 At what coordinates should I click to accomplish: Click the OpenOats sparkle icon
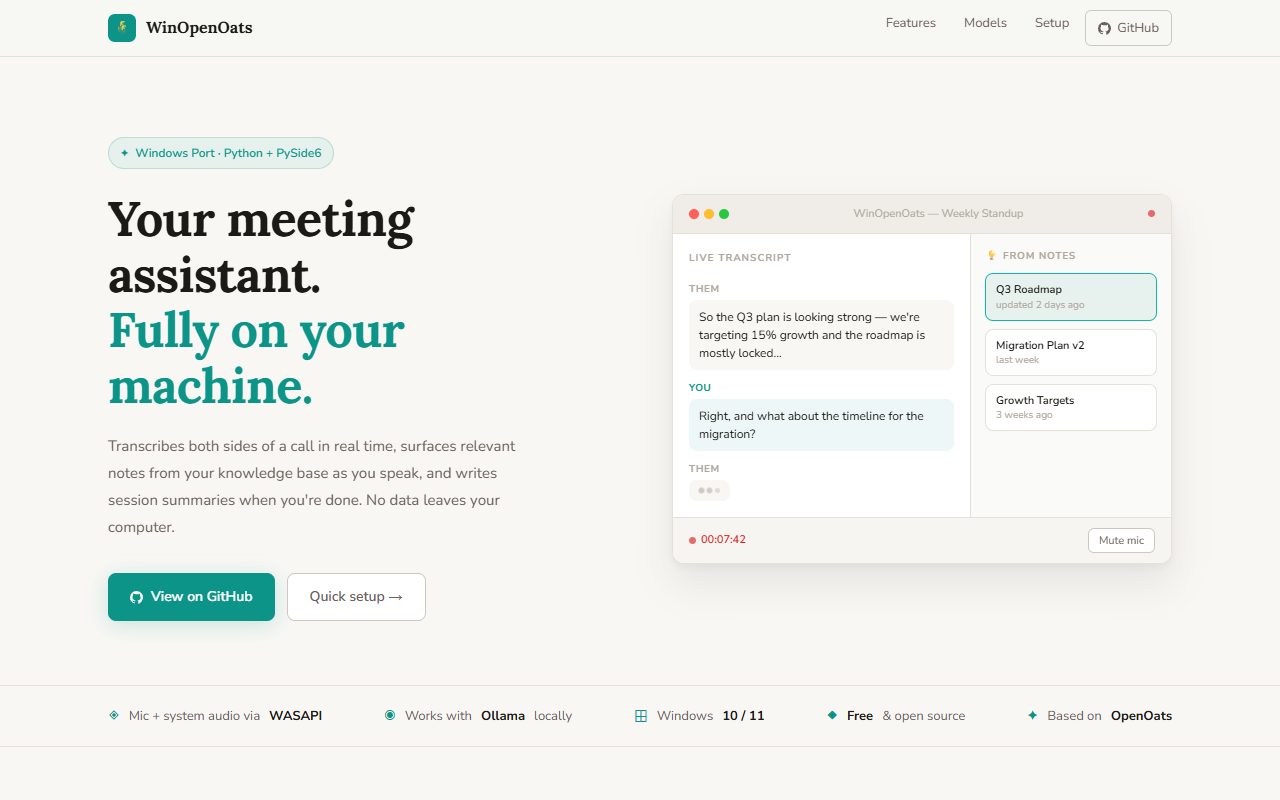click(1033, 716)
